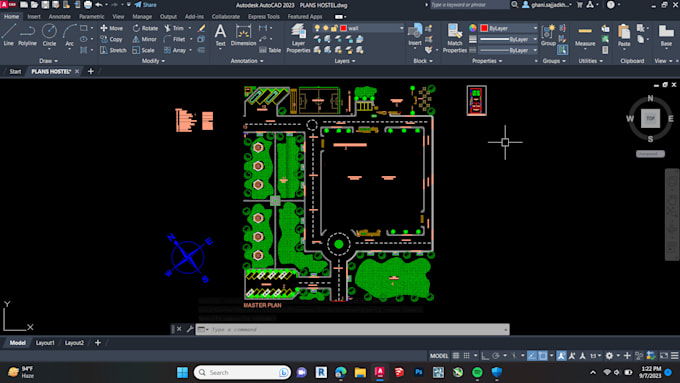The width and height of the screenshot is (680, 383).
Task: Click the object color wheel icon
Action: 473,28
